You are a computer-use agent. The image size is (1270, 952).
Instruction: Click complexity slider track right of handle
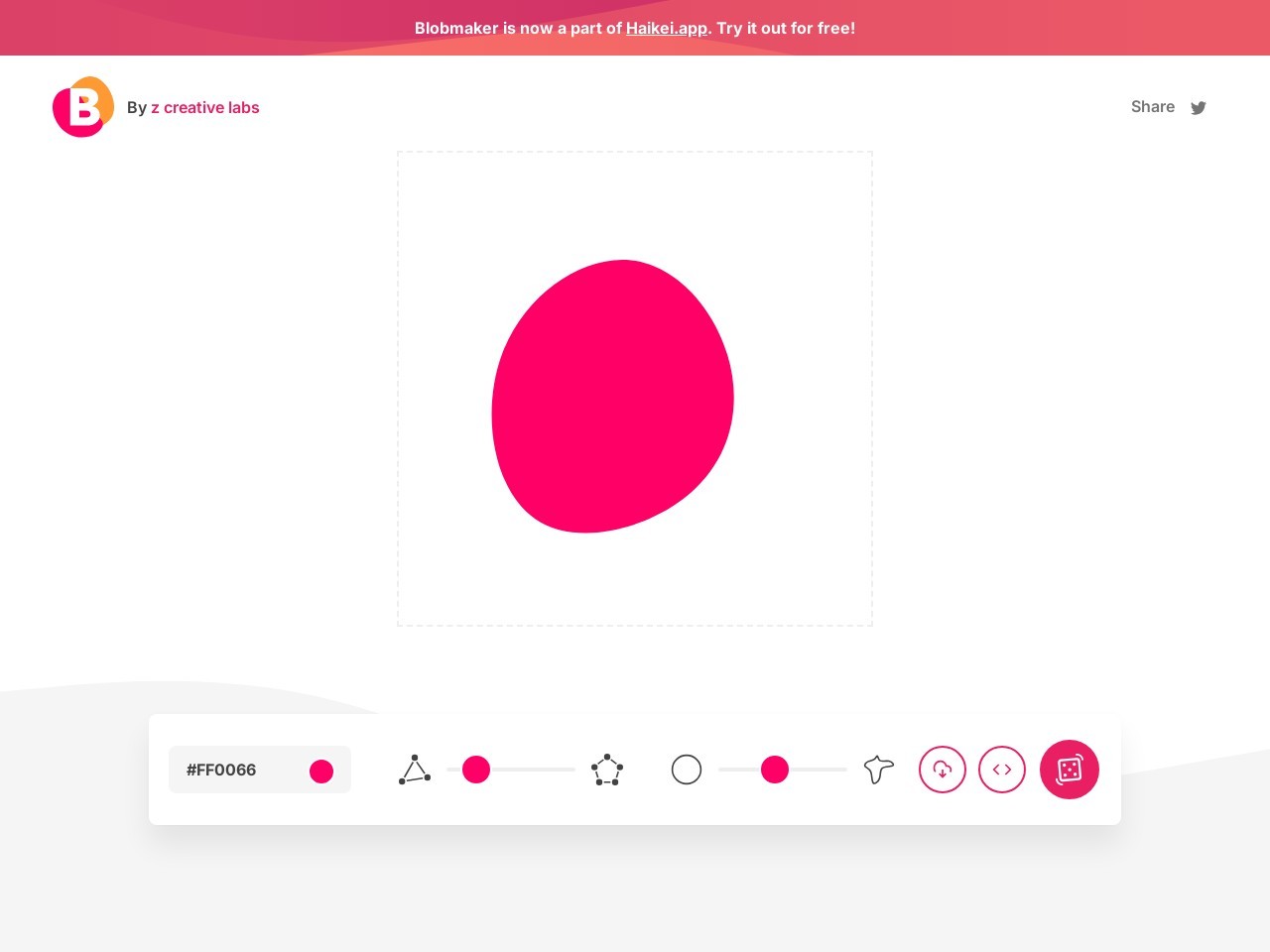pyautogui.click(x=536, y=770)
